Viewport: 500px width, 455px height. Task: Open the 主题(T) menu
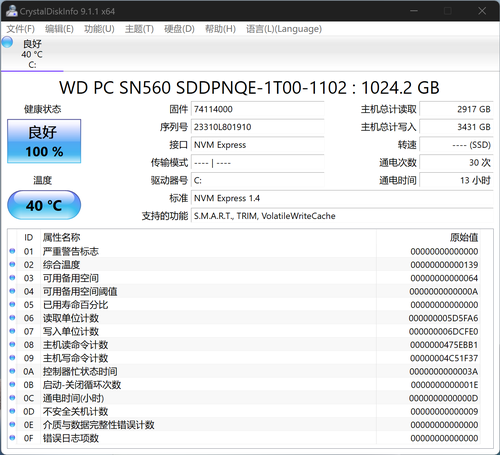[x=139, y=29]
